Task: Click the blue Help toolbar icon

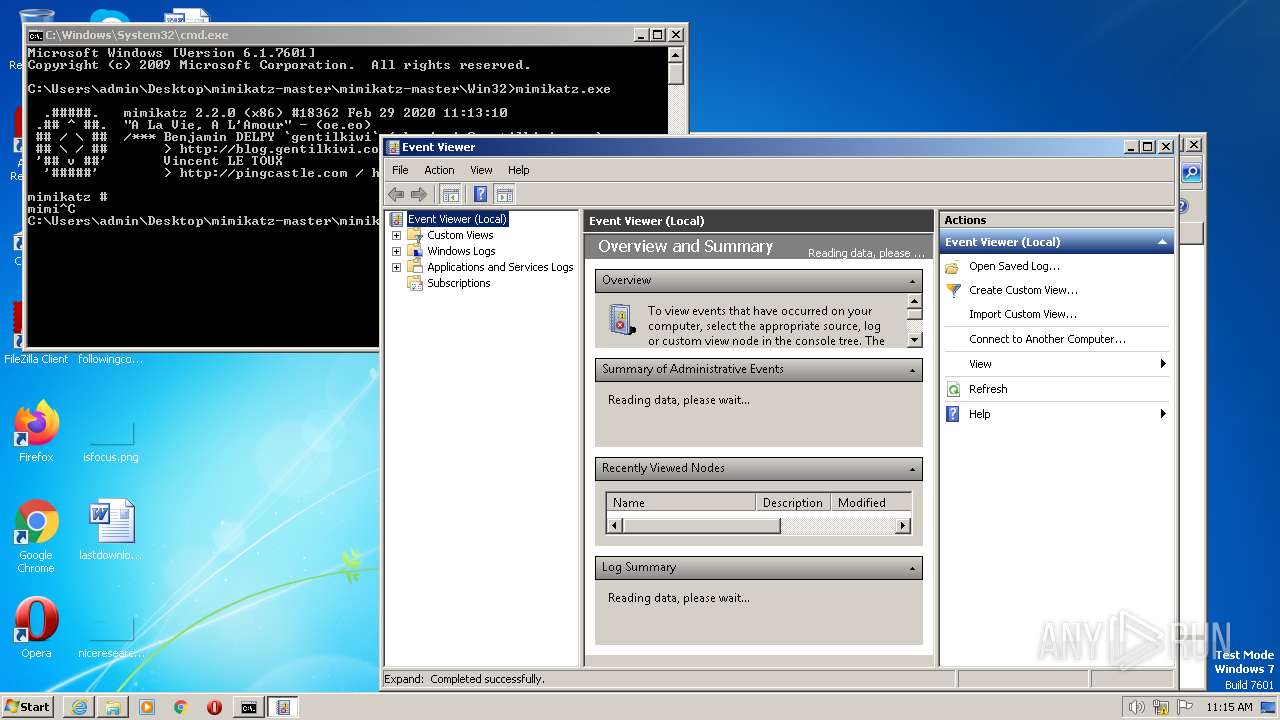Action: coord(480,194)
